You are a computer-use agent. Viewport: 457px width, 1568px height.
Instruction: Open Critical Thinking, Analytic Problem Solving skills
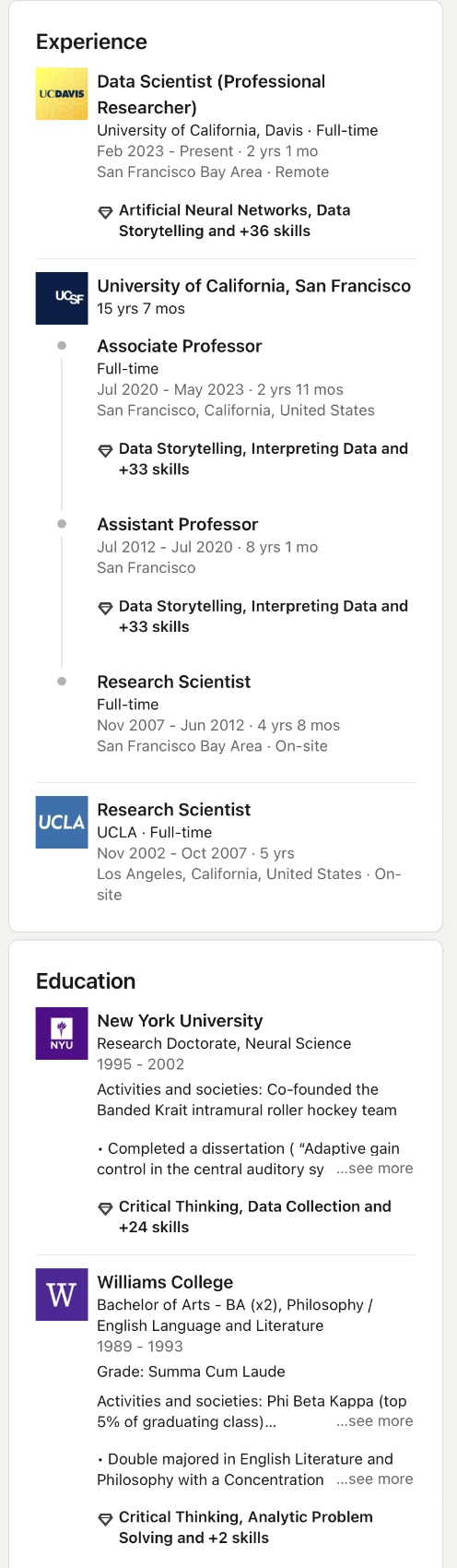click(246, 1526)
